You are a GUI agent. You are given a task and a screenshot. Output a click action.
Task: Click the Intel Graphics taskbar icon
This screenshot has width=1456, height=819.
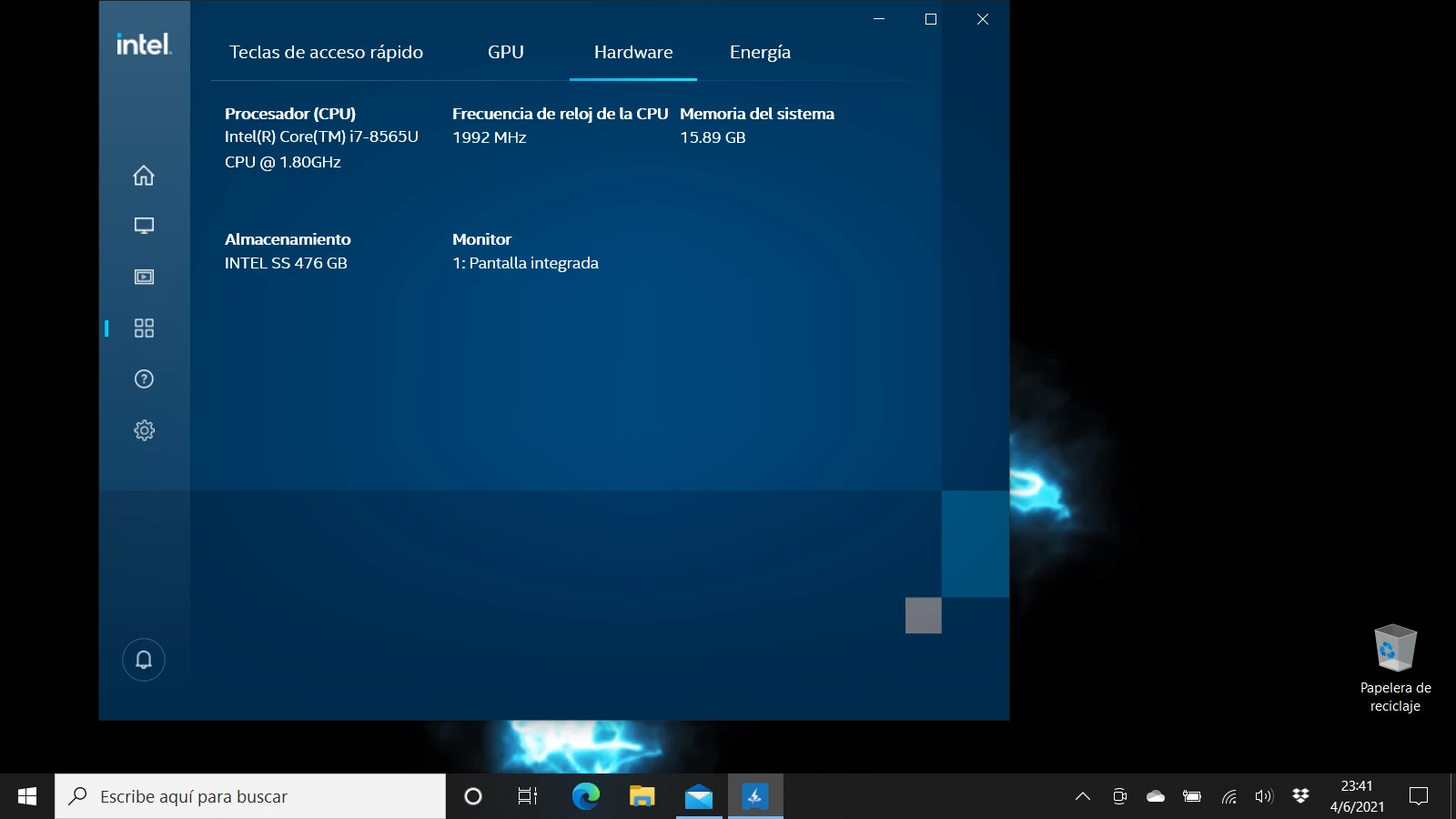tap(755, 796)
